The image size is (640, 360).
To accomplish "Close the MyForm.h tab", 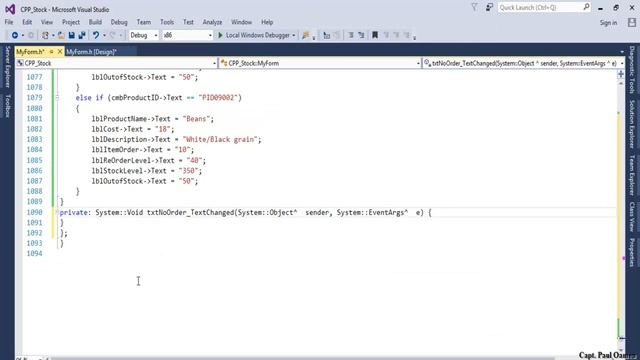I will point(60,52).
